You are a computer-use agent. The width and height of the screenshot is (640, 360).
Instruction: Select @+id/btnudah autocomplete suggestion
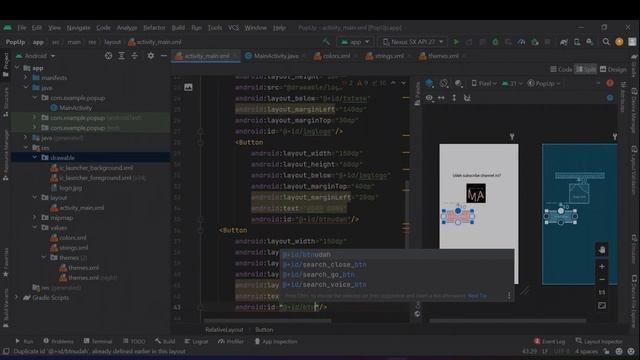(397, 255)
